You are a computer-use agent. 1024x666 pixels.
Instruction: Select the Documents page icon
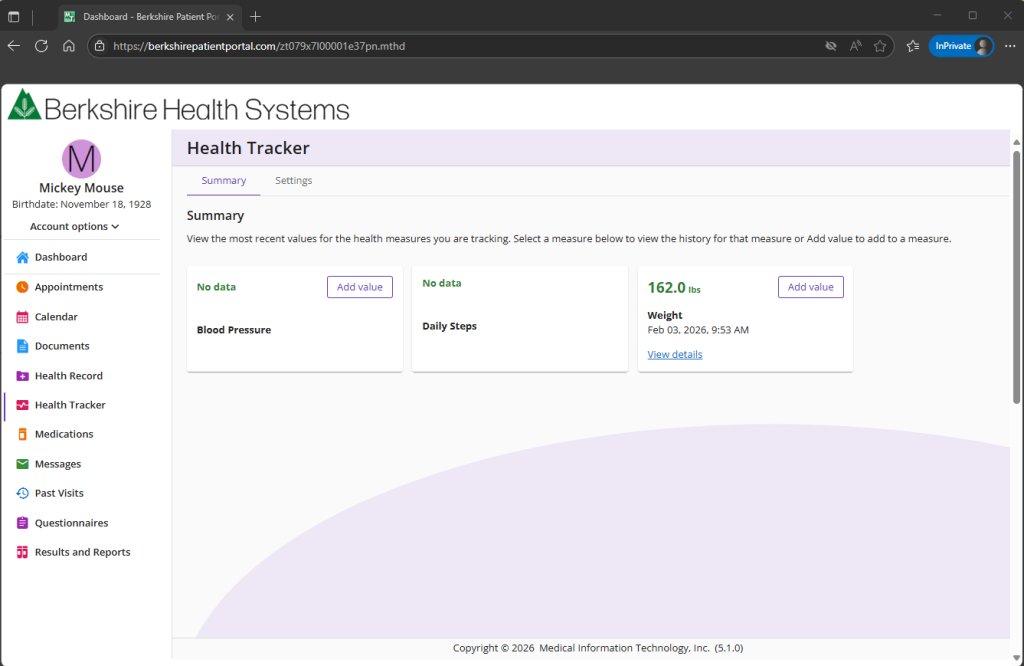tap(23, 346)
